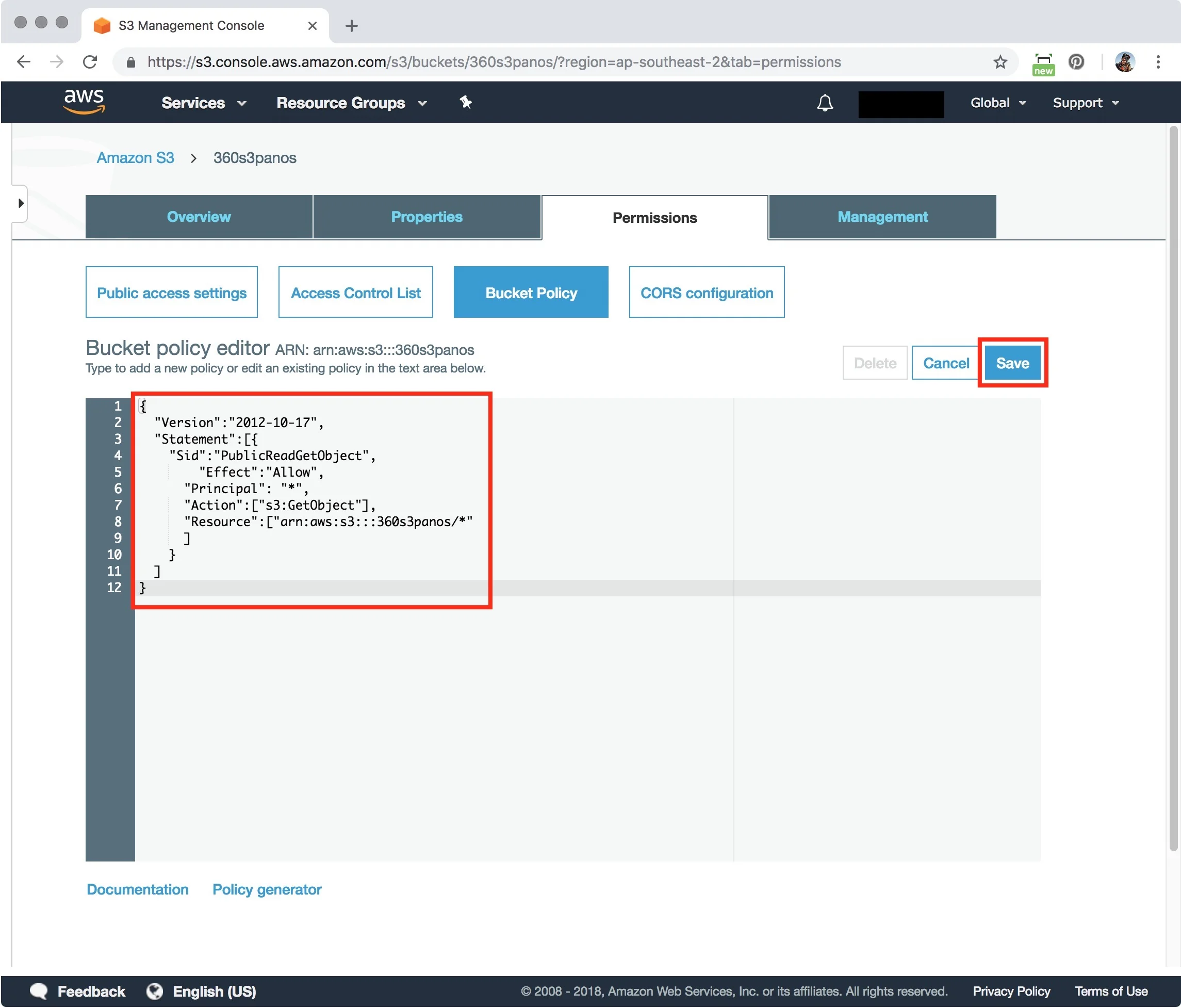Open the green 'new' extension icon
The image size is (1181, 1008).
coord(1043,64)
